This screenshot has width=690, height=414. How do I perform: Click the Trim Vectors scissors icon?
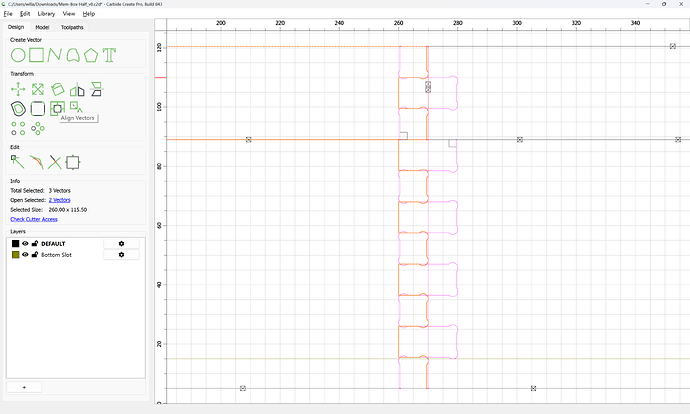click(55, 162)
